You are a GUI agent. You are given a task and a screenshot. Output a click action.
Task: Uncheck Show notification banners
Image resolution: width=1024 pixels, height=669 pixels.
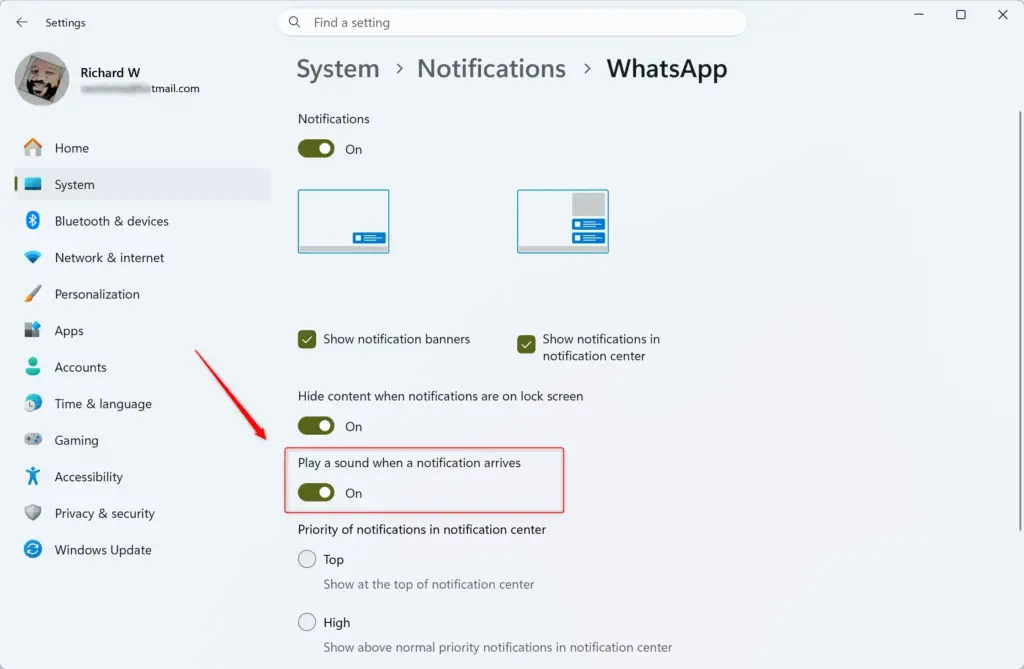(307, 339)
